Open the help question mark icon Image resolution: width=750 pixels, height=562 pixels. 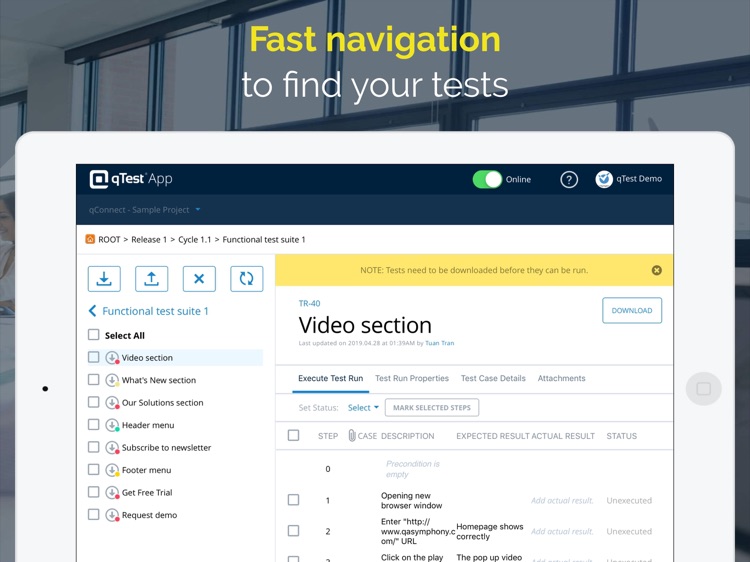tap(569, 179)
